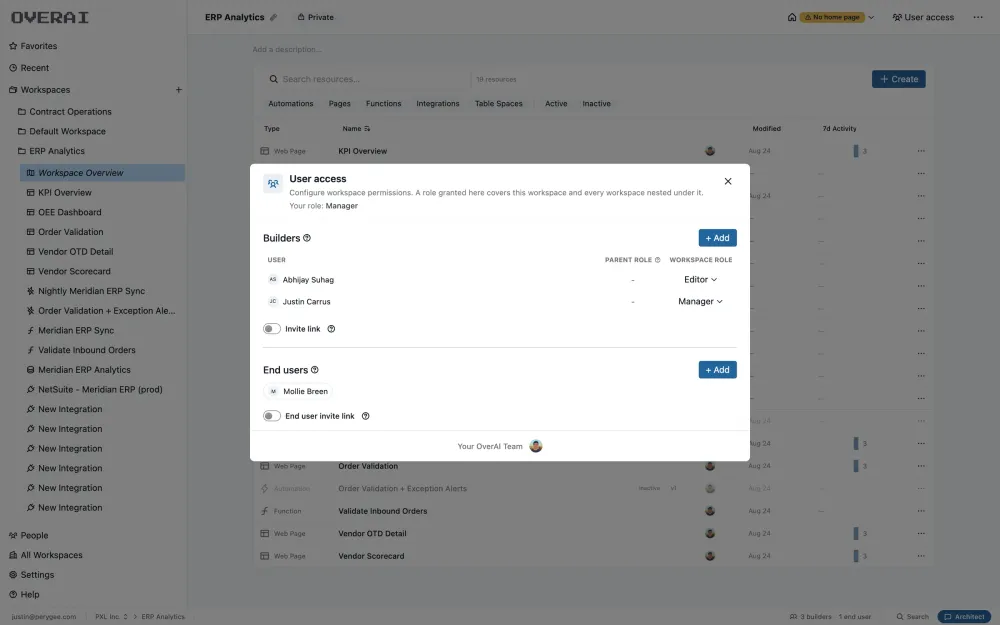Expand the Contract Operations workspace
Image resolution: width=1000 pixels, height=625 pixels.
(64, 112)
